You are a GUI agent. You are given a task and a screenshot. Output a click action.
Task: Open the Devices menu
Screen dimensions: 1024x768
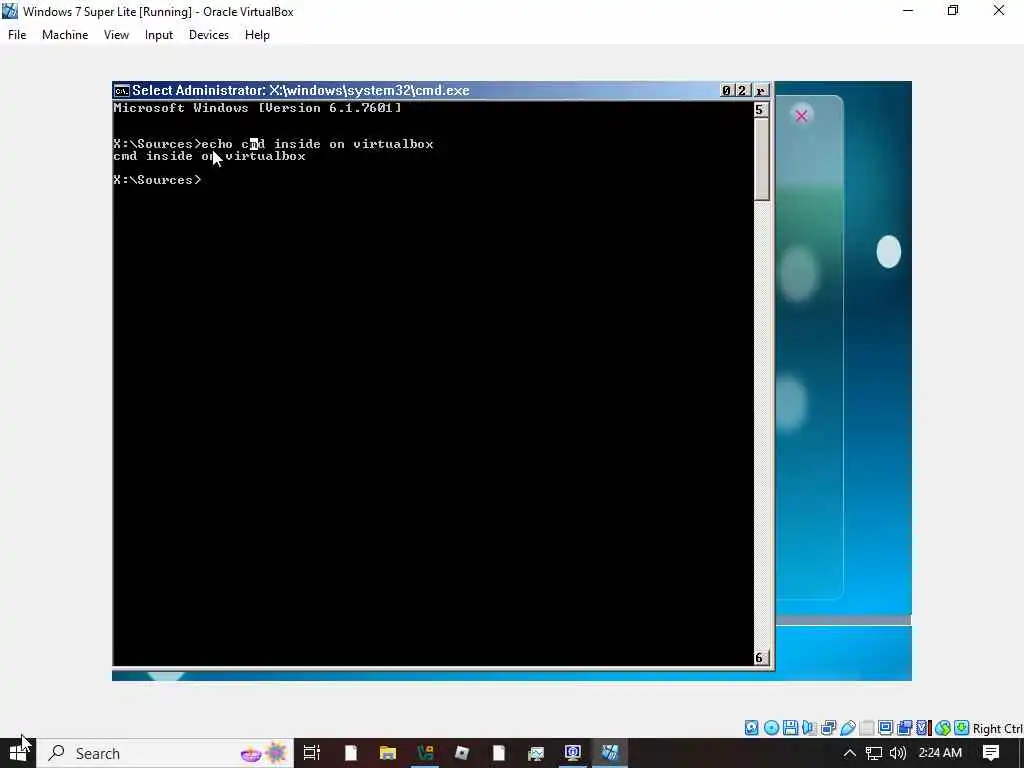[208, 35]
